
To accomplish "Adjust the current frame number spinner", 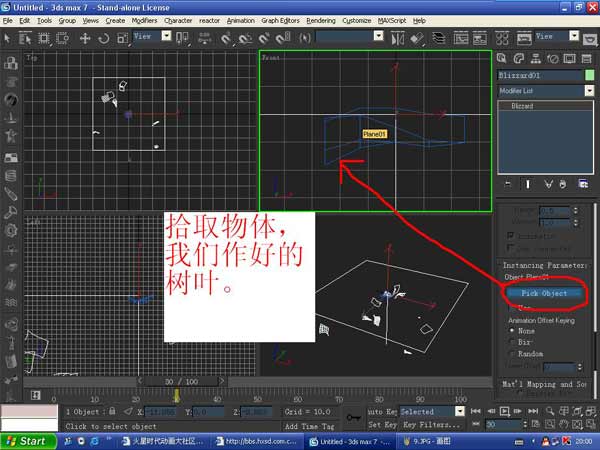I will (x=525, y=424).
